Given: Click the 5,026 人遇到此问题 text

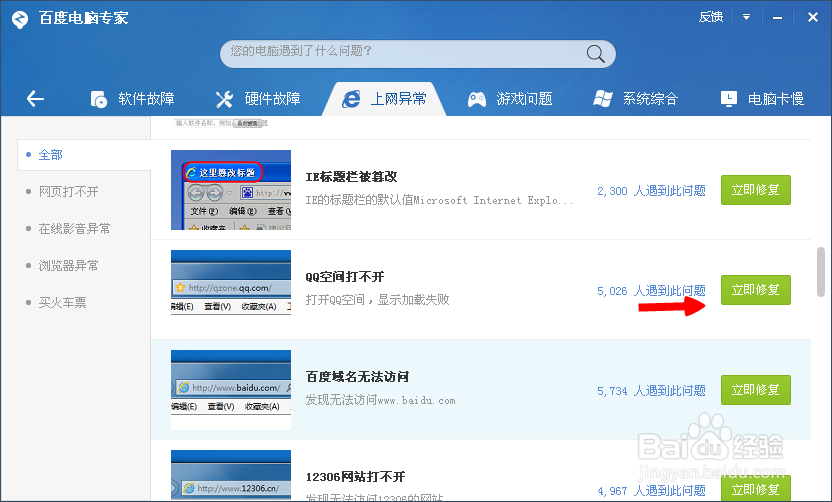Looking at the screenshot, I should (x=651, y=291).
